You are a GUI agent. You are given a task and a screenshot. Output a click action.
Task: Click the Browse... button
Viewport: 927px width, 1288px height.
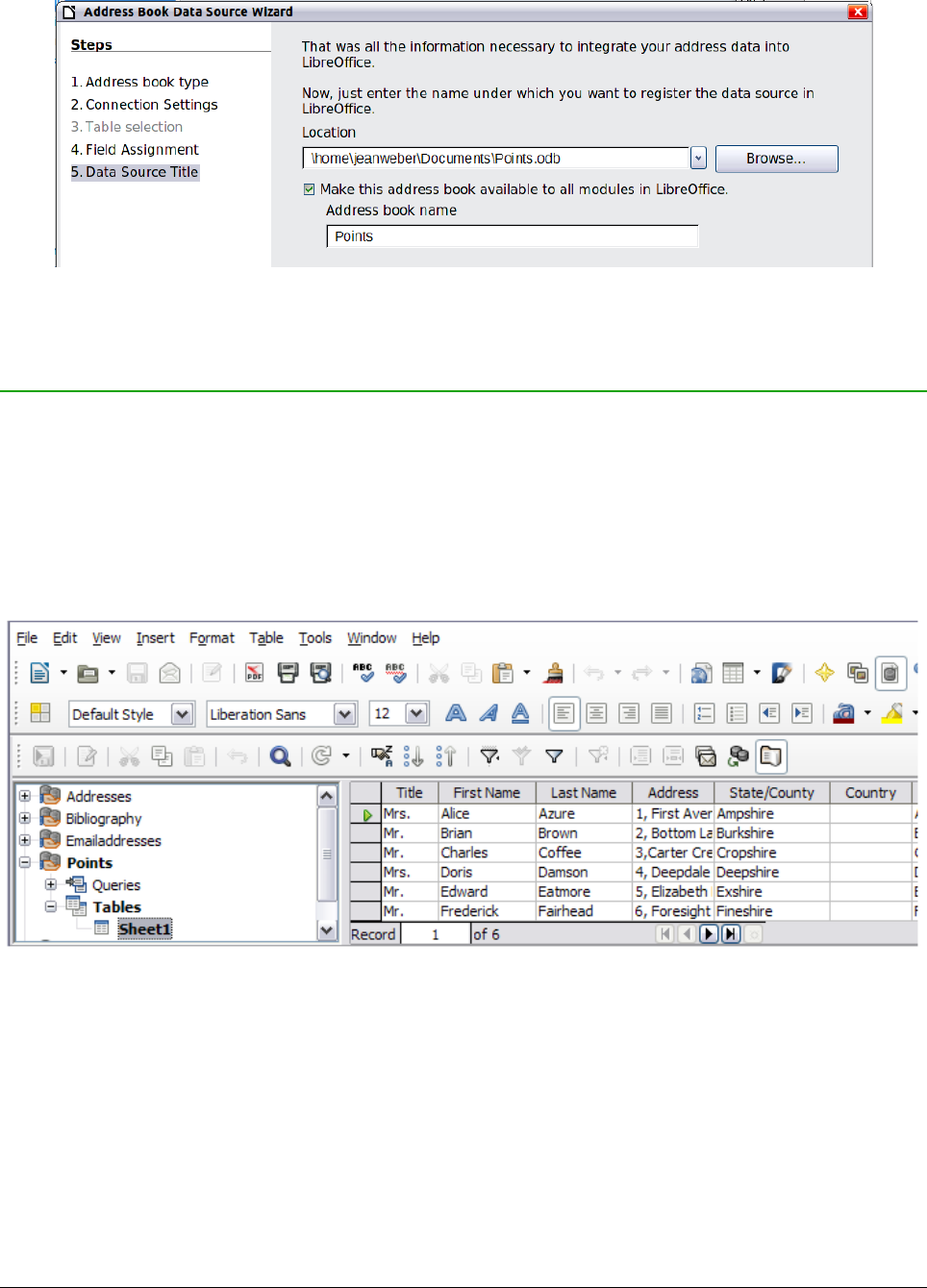coord(777,159)
